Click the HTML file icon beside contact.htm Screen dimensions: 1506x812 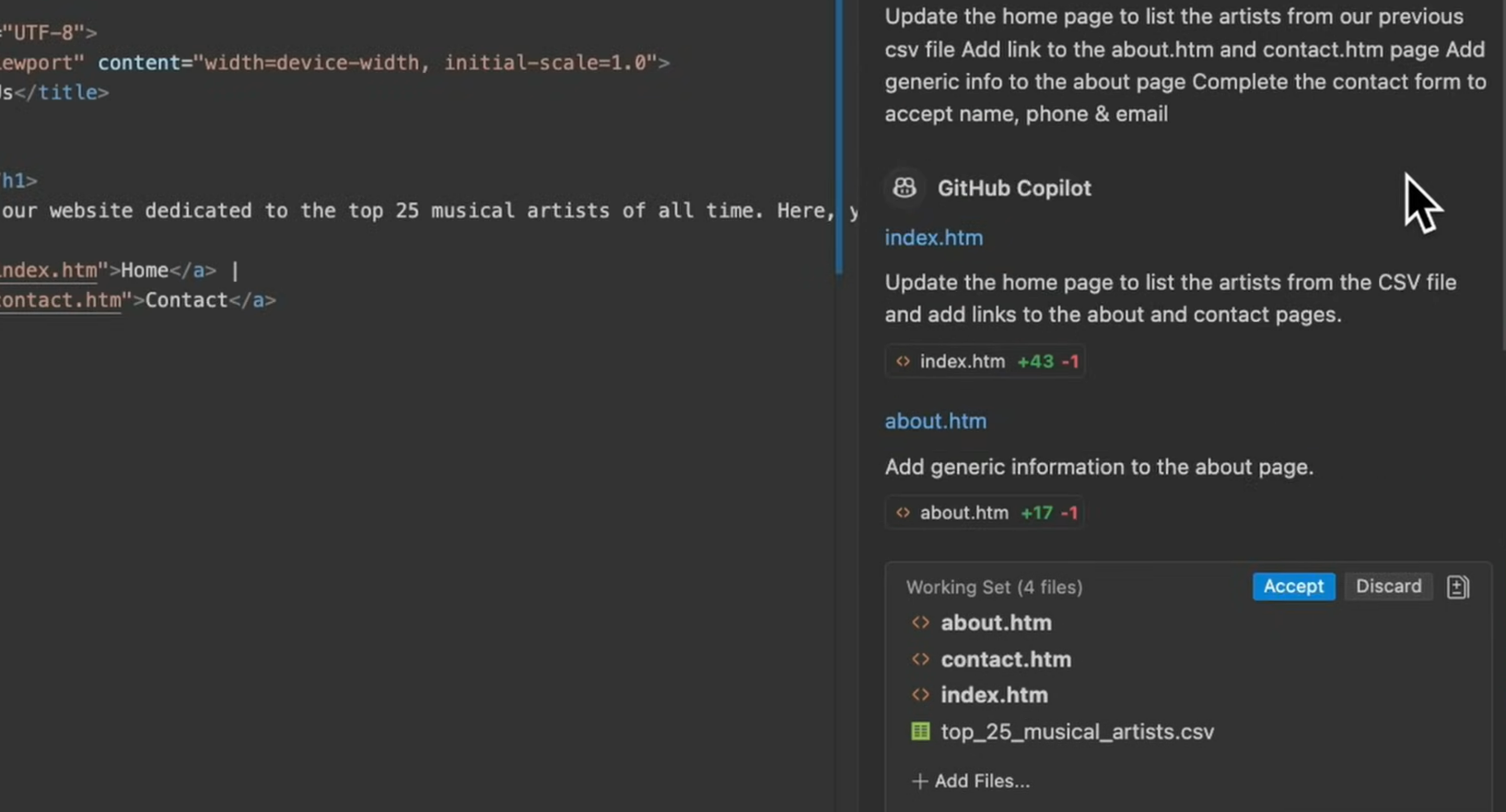point(920,659)
